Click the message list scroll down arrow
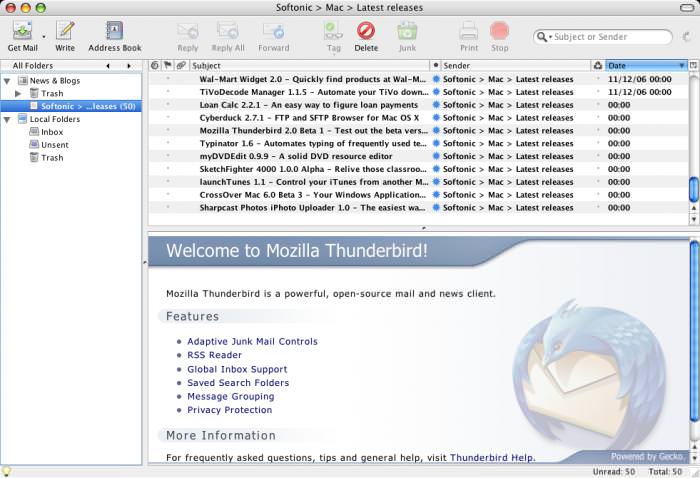Image resolution: width=700 pixels, height=478 pixels. pos(694,219)
